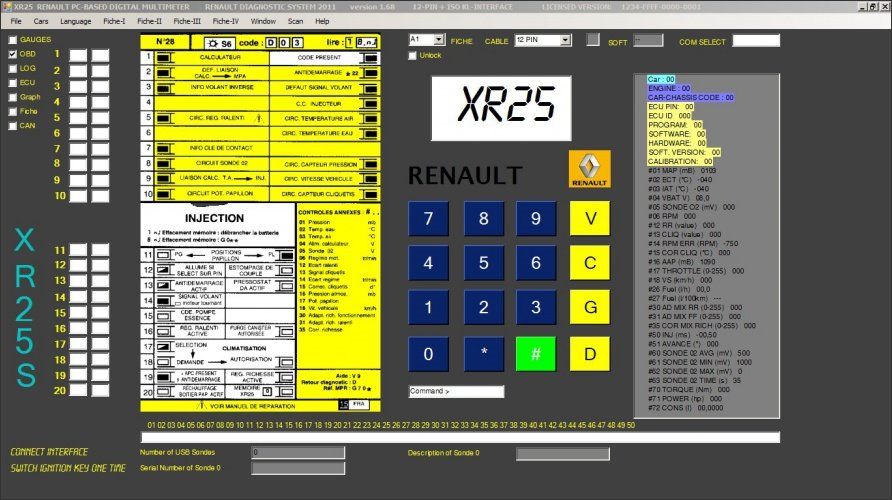The image size is (892, 500).
Task: Select the 'CAR-CHASSIS CODE : 00' row
Action: coord(691,98)
